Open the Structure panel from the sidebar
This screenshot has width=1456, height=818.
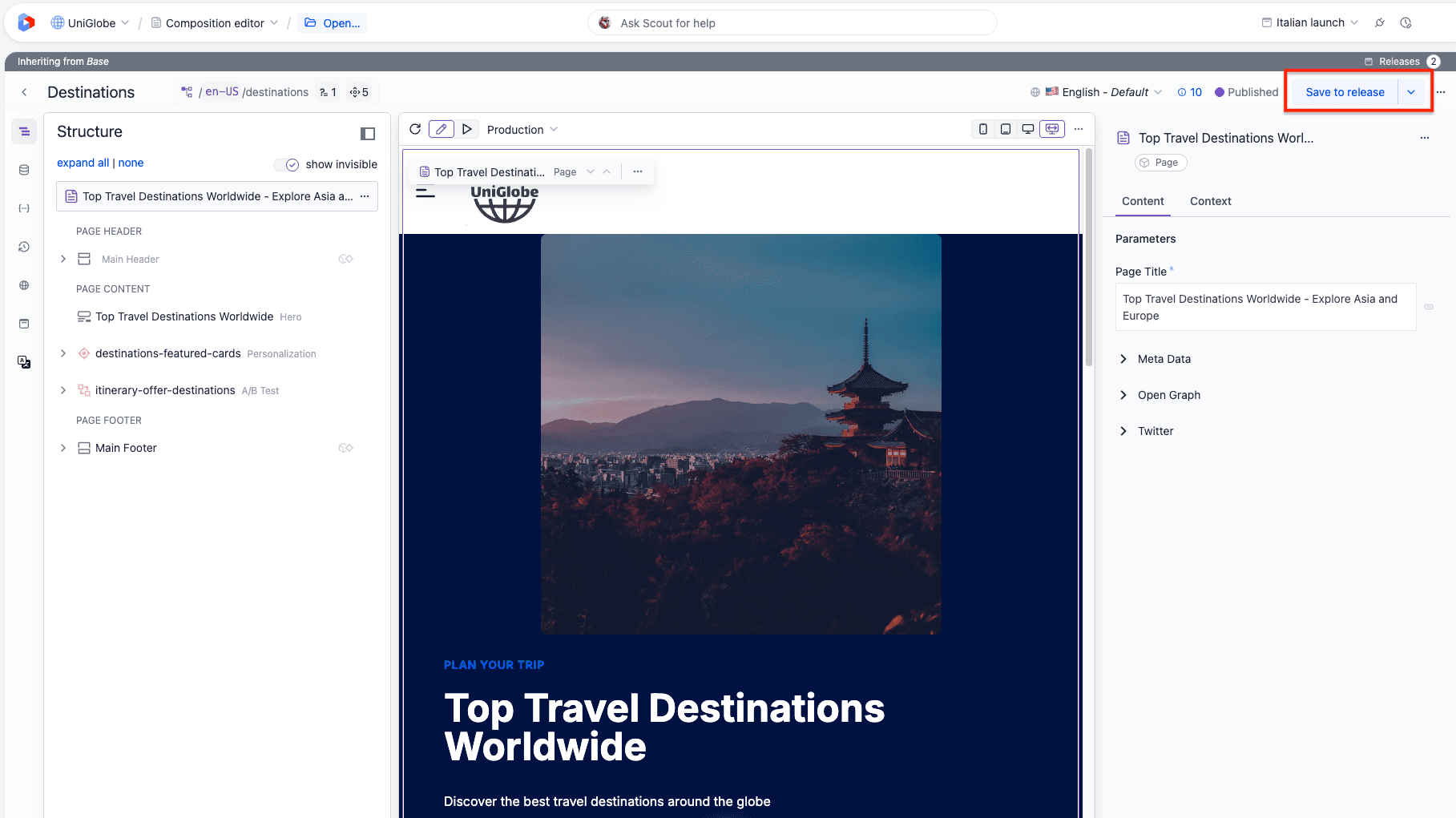[x=24, y=131]
